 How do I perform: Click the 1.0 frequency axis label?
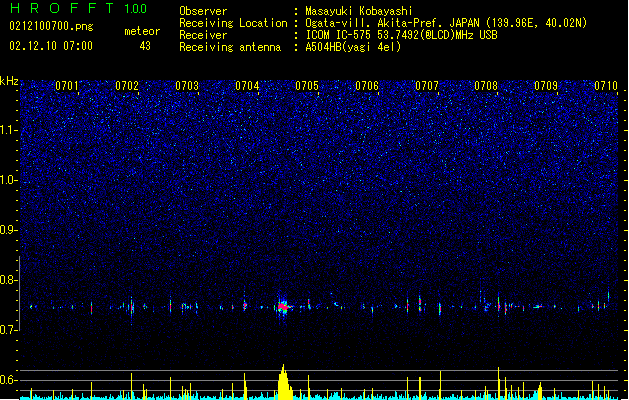click(8, 180)
